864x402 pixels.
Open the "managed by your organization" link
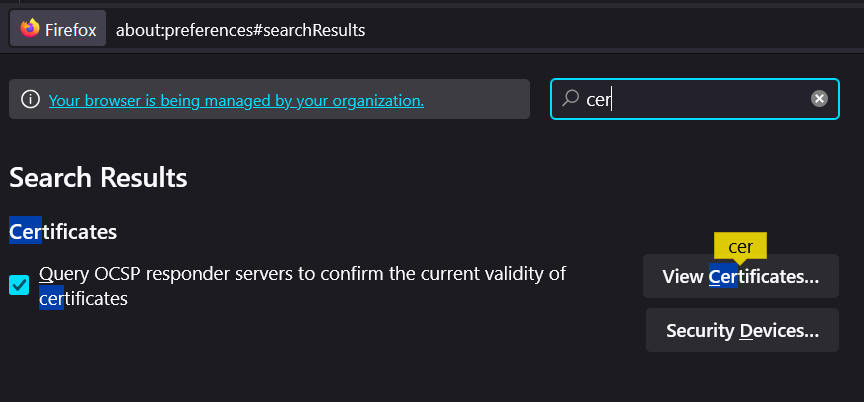(236, 100)
